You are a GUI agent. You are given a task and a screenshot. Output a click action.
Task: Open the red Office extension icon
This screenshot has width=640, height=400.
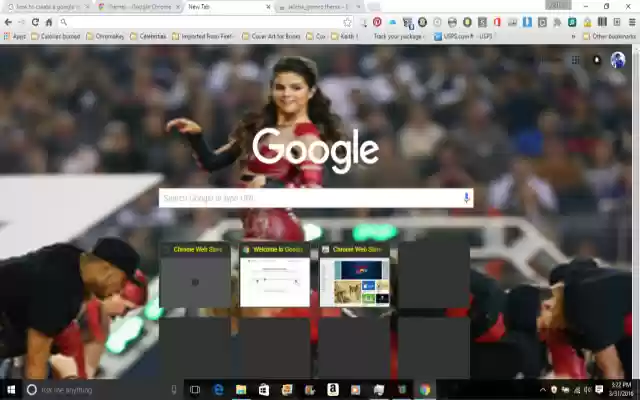coord(497,22)
